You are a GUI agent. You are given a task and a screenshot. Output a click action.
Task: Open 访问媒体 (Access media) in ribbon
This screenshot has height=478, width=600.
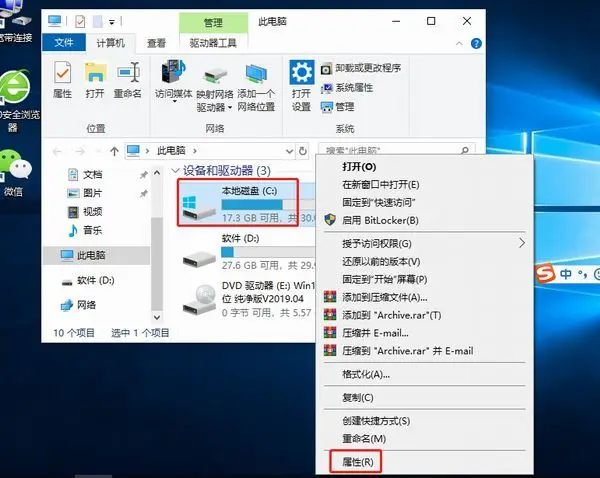173,82
